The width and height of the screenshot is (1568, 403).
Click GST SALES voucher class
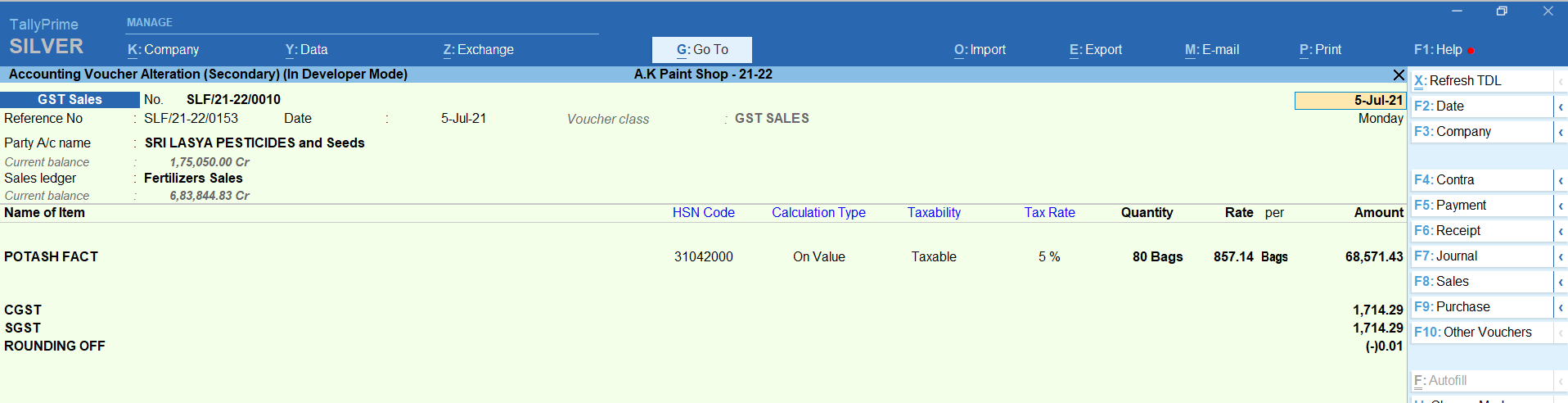point(772,118)
